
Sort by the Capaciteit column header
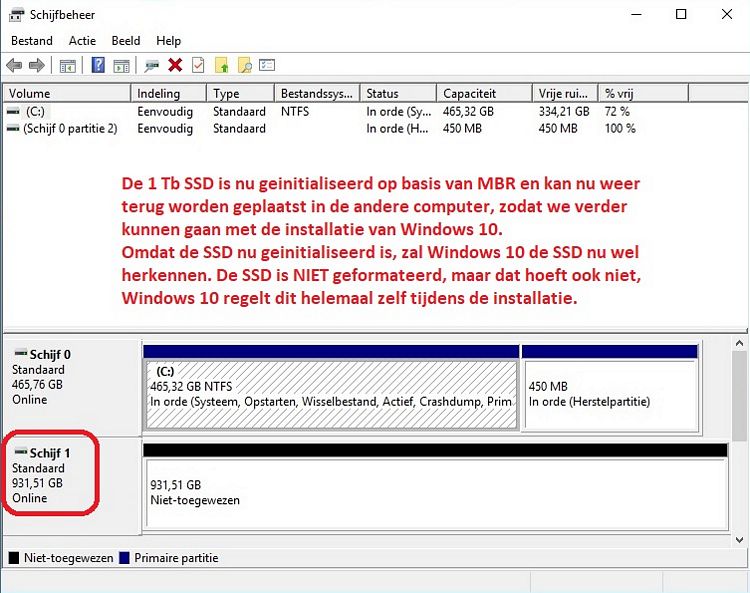click(x=485, y=93)
